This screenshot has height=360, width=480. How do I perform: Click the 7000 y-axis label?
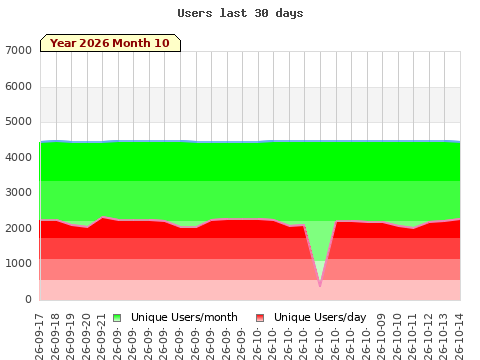click(18, 51)
